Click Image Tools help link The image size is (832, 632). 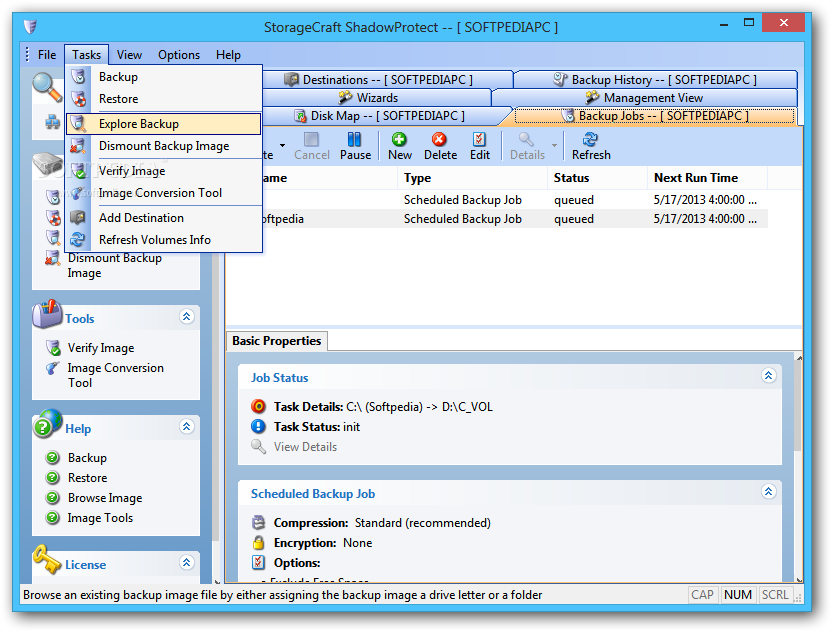100,518
